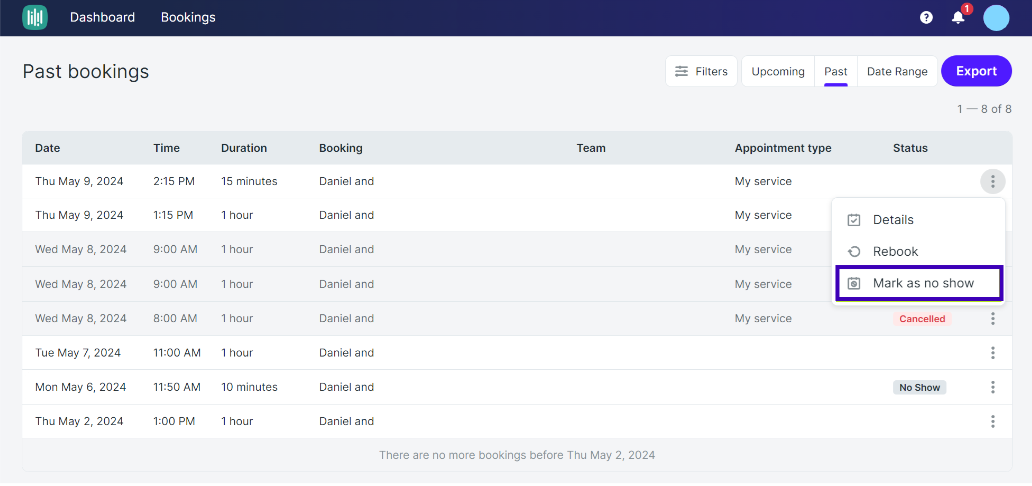
Task: Click the Cancelled status badge
Action: tap(922, 319)
